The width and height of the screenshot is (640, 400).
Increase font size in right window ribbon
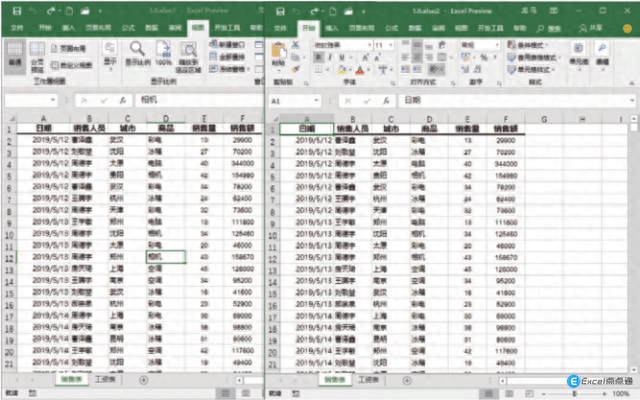coord(366,58)
